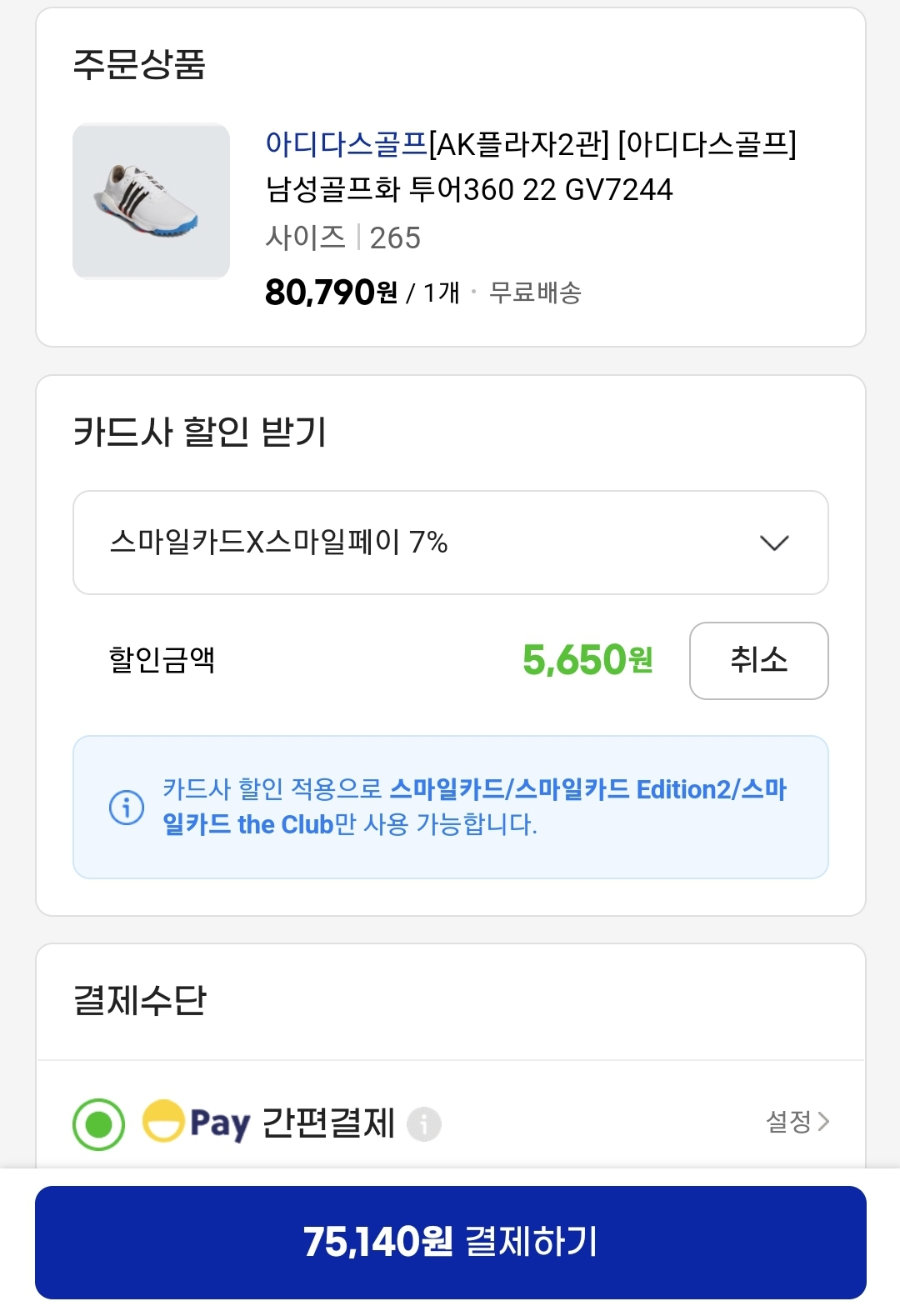Click the Adidas golf shoe thumbnail
The width and height of the screenshot is (900, 1316).
click(151, 201)
